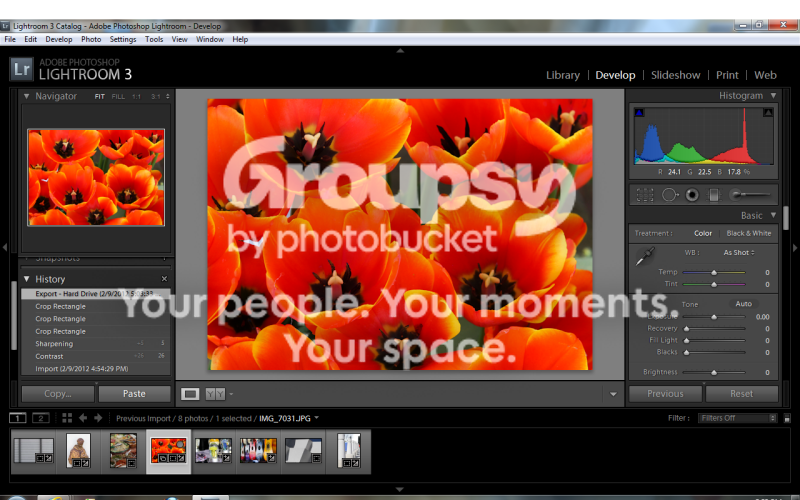
Task: Enable Before/After YY comparison view
Action: (215, 394)
